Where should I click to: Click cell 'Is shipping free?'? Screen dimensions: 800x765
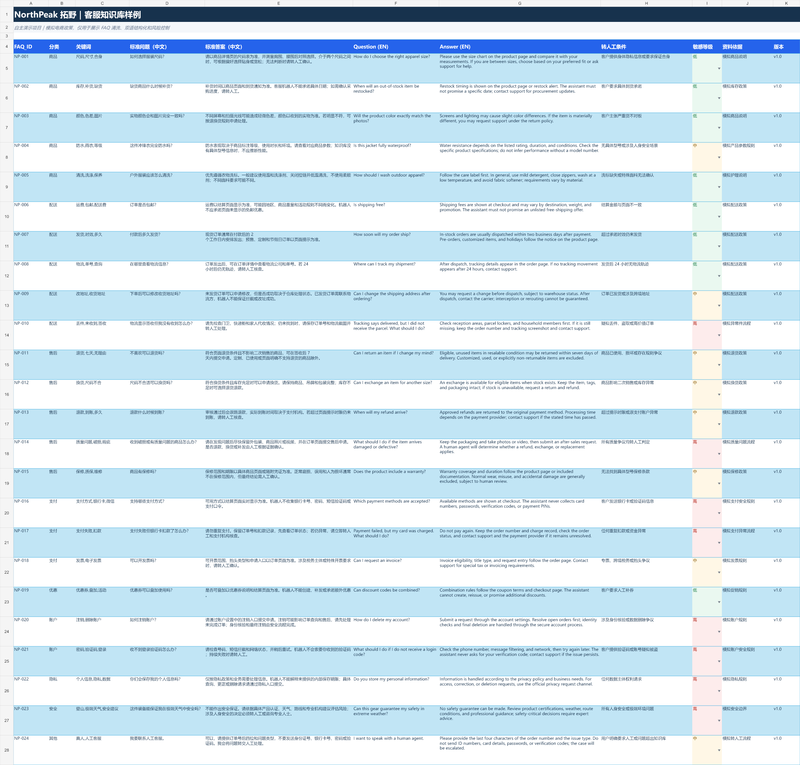[395, 216]
